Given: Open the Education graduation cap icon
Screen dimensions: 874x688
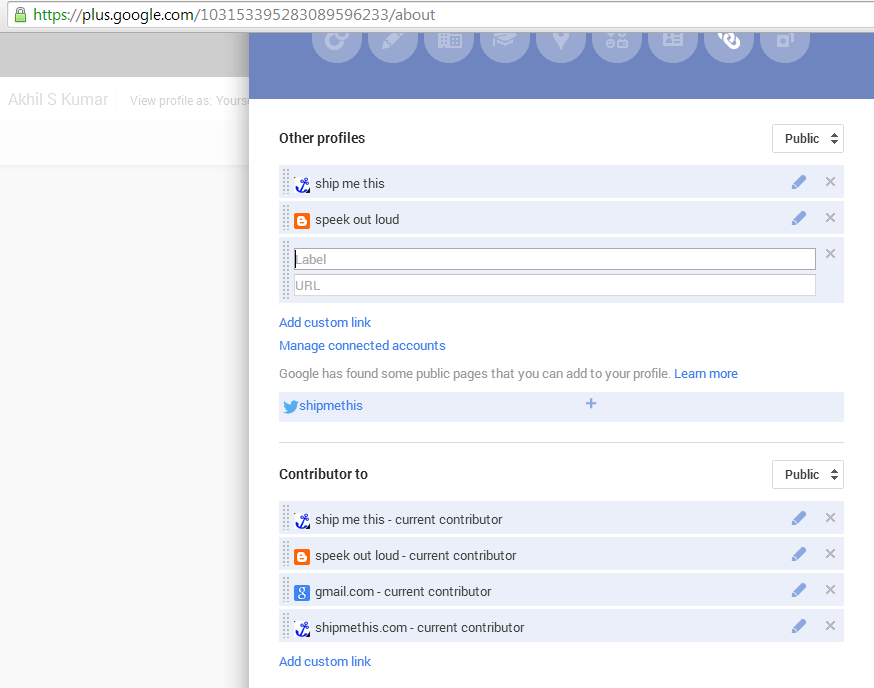Looking at the screenshot, I should pyautogui.click(x=505, y=40).
